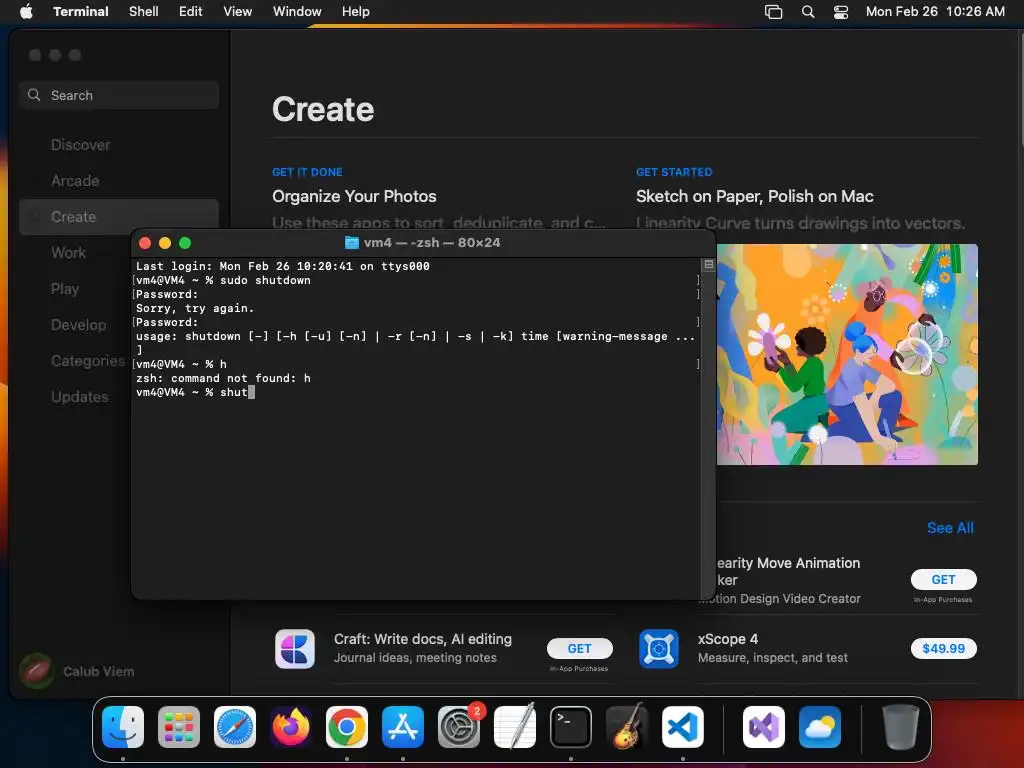
Task: Click the menu bar date and time
Action: tap(935, 12)
